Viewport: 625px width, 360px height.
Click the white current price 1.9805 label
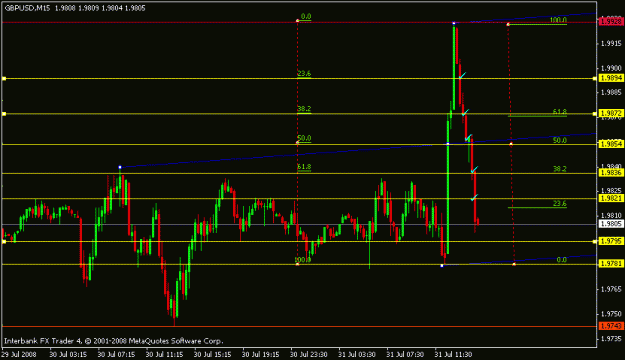pyautogui.click(x=611, y=224)
